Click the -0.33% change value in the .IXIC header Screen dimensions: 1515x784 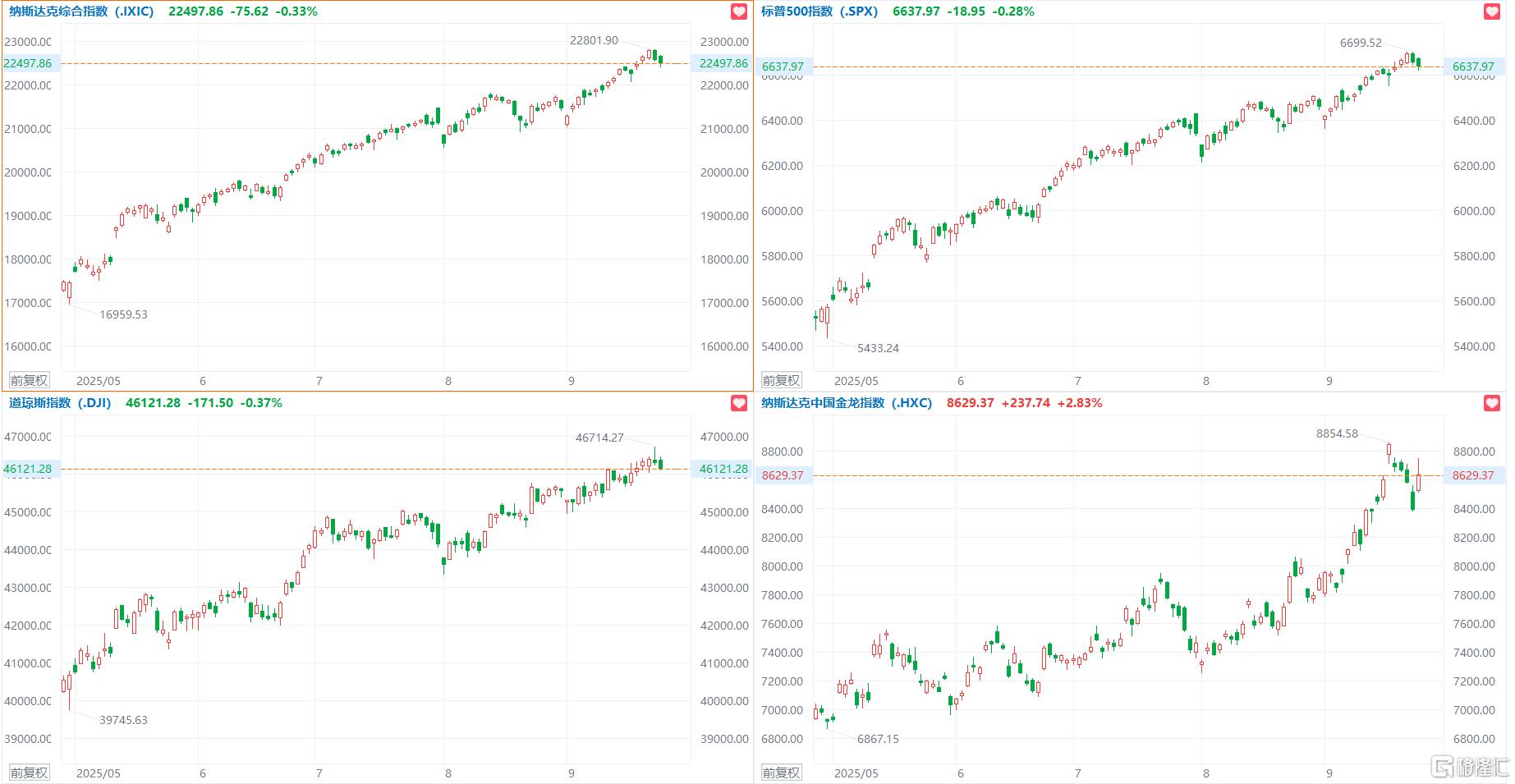296,11
